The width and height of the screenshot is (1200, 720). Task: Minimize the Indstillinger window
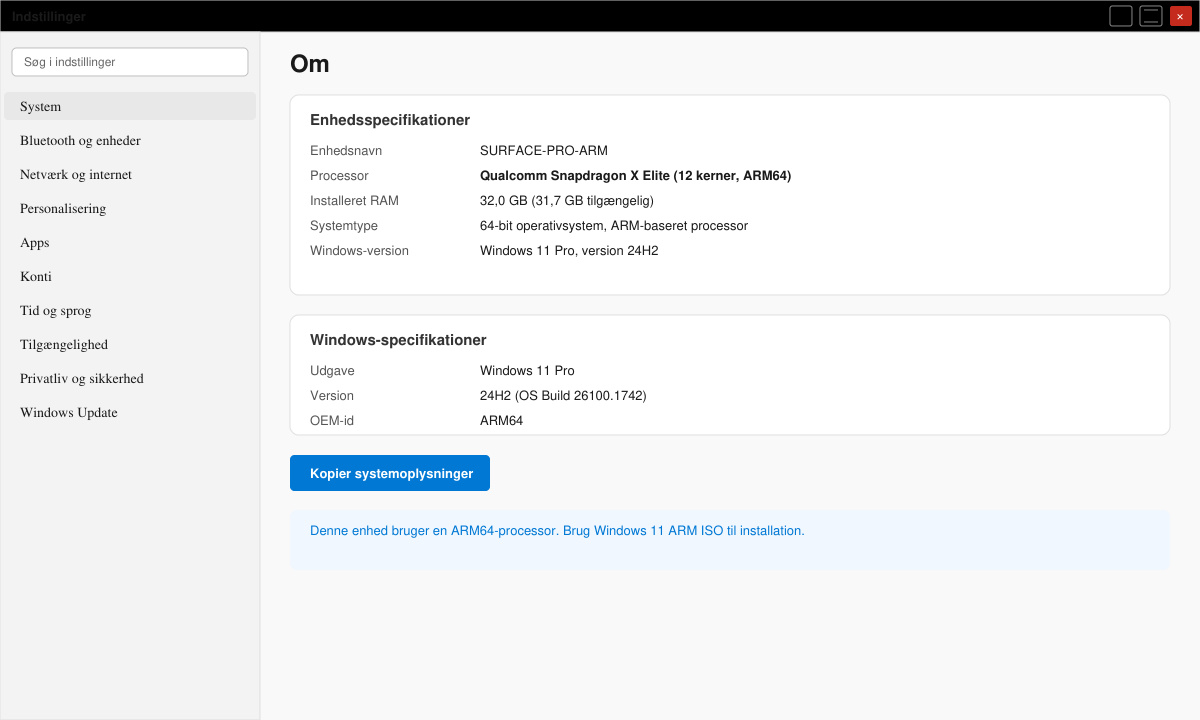(1121, 16)
